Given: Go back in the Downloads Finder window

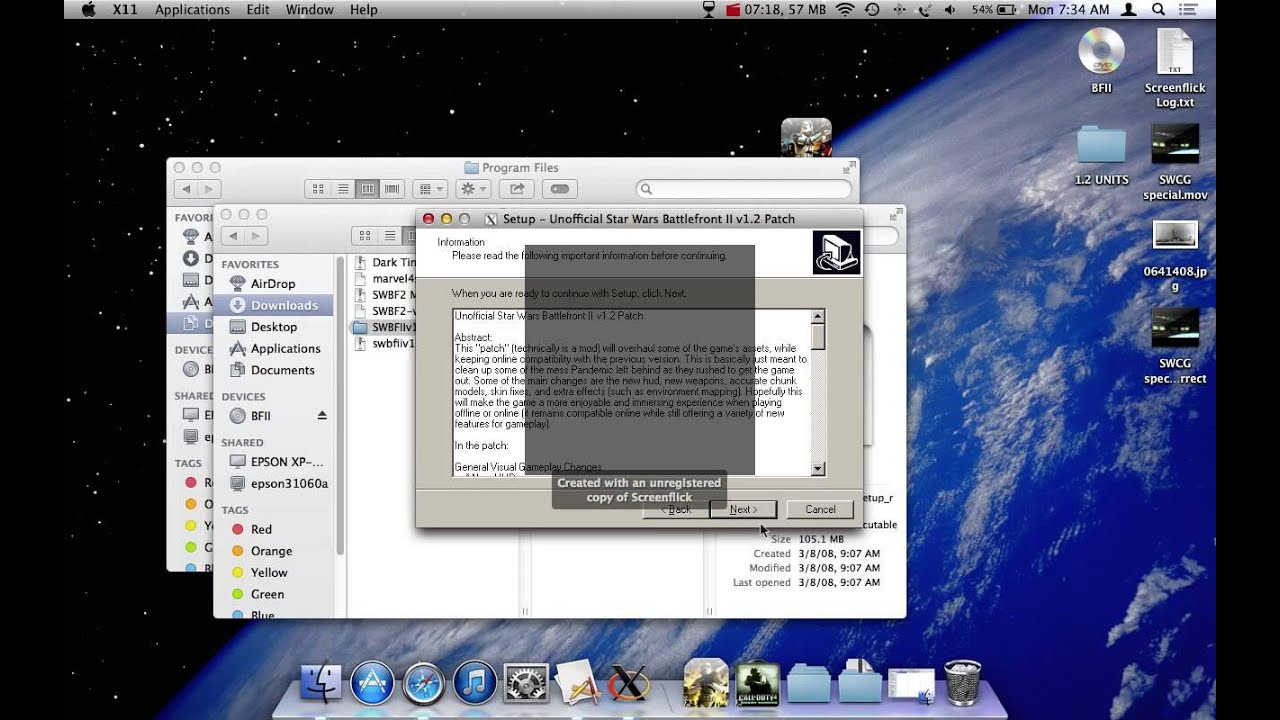Looking at the screenshot, I should [x=232, y=236].
